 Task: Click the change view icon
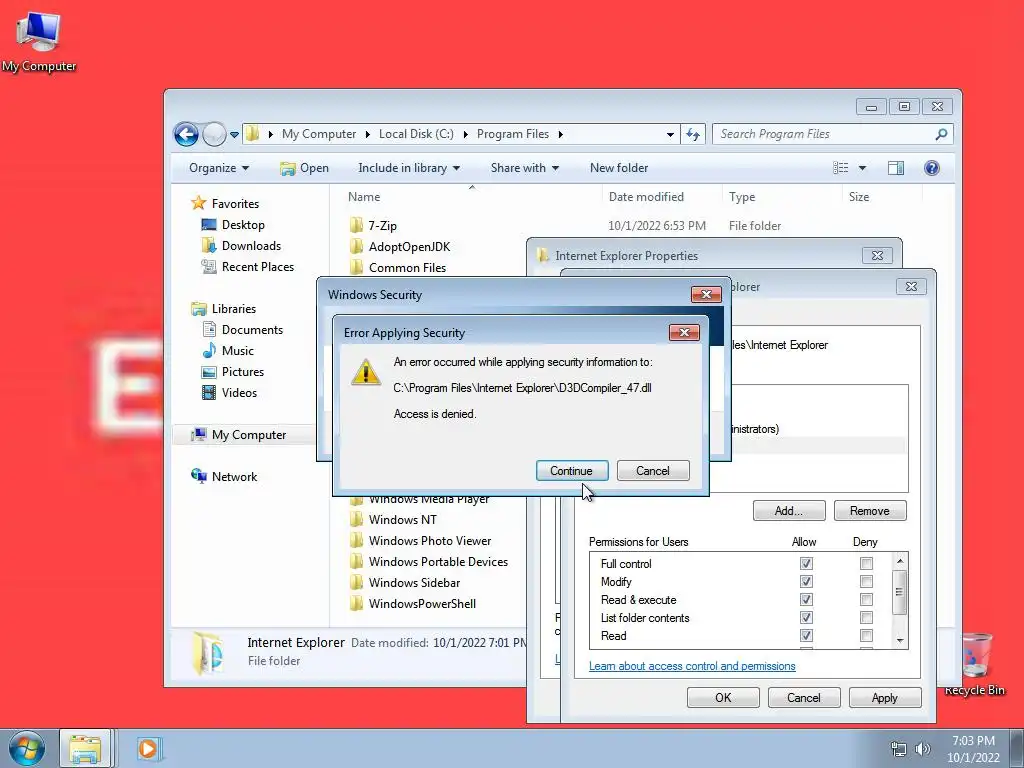click(x=840, y=168)
